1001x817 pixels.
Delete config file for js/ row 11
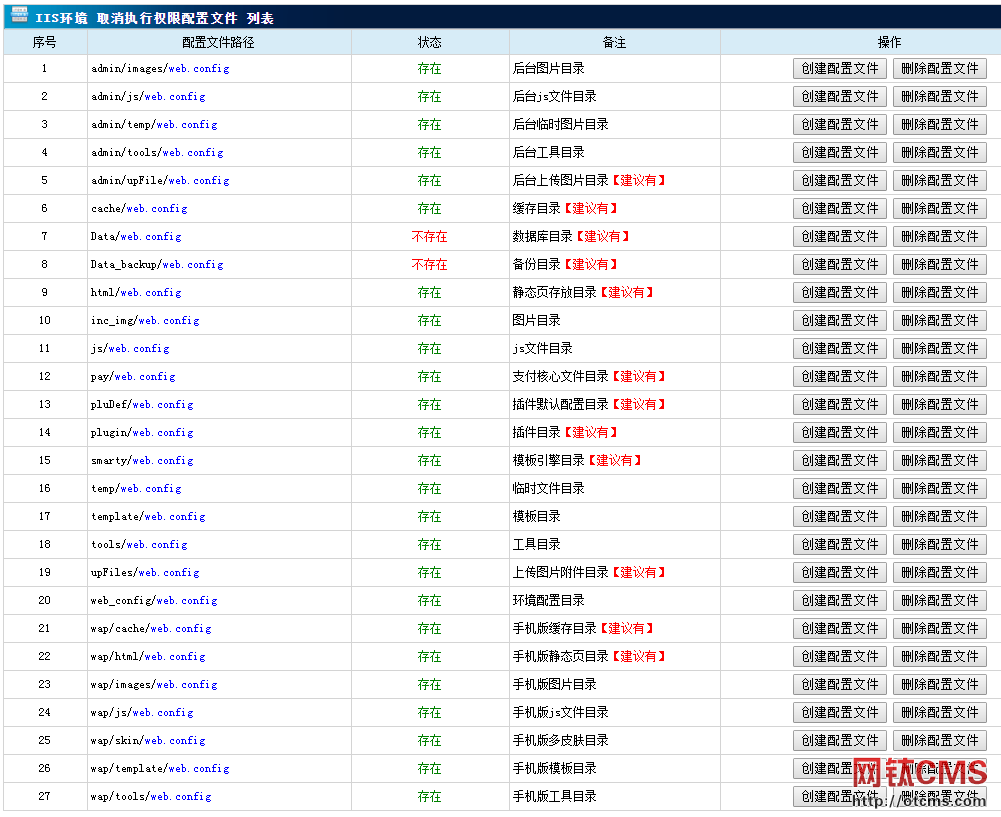click(x=939, y=349)
